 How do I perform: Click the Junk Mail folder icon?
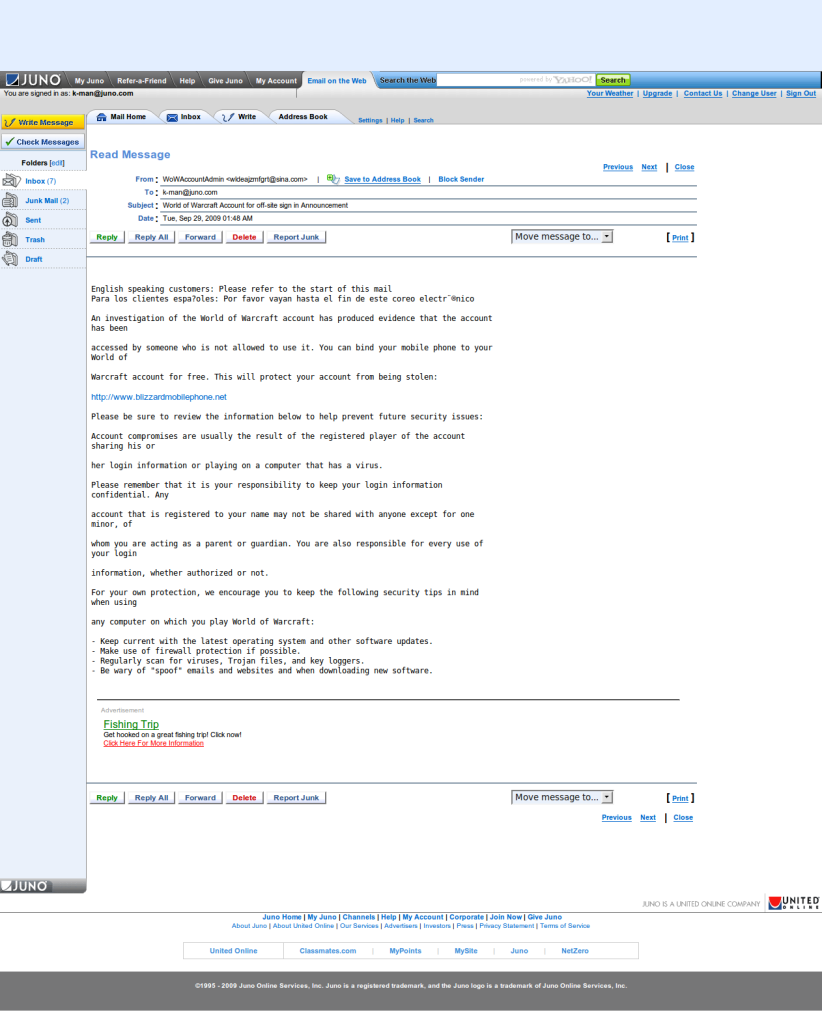(11, 201)
